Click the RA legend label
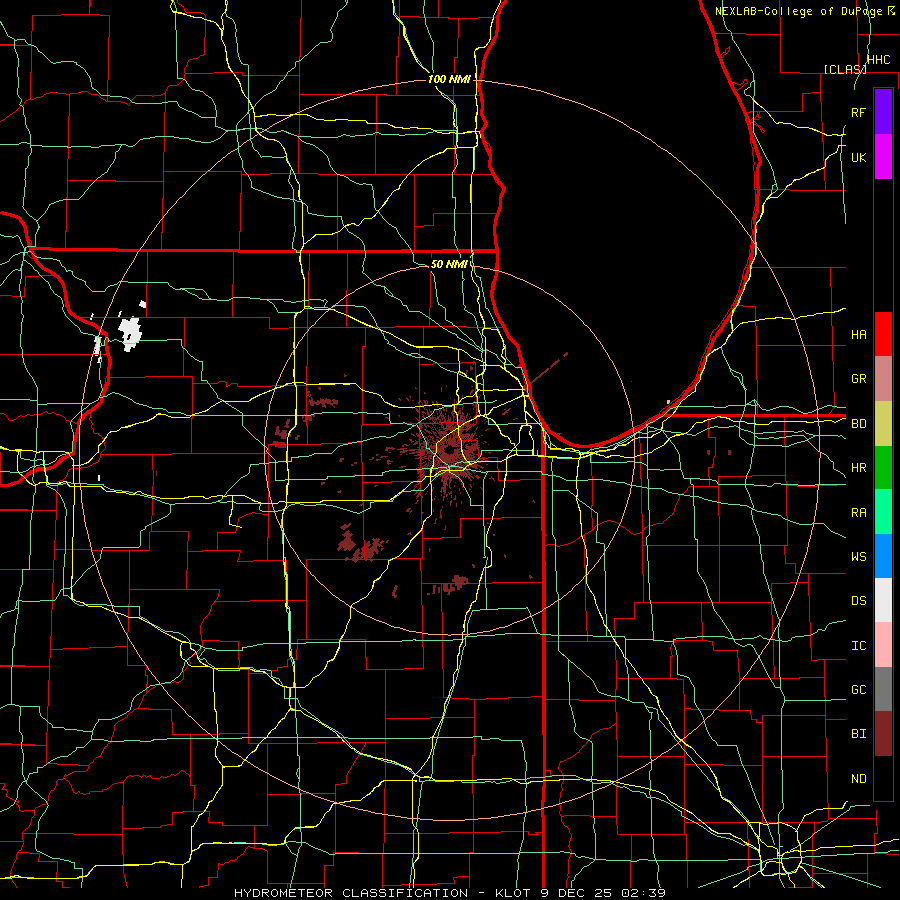This screenshot has height=900, width=900. coord(858,513)
